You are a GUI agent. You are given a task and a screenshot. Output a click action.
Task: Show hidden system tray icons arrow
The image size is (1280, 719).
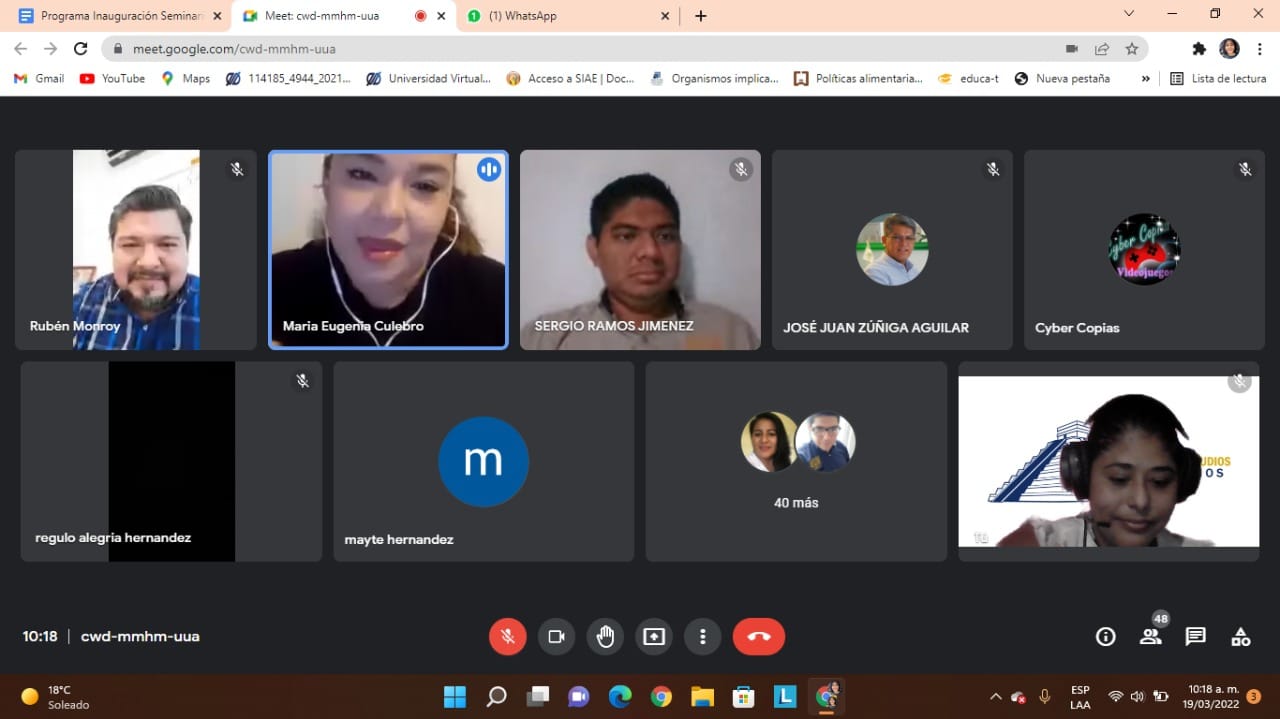coord(995,696)
